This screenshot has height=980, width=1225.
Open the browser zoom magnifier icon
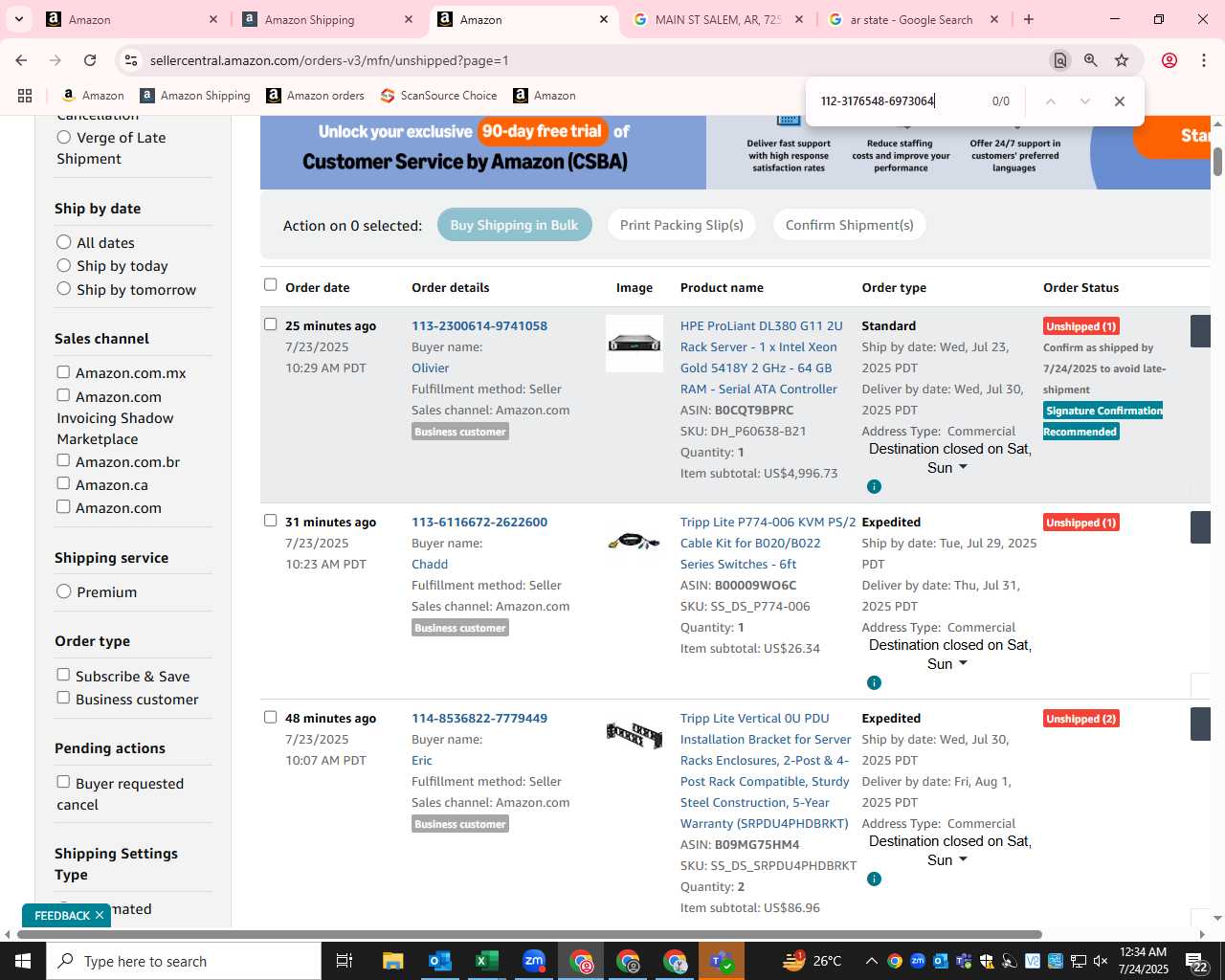(x=1091, y=60)
